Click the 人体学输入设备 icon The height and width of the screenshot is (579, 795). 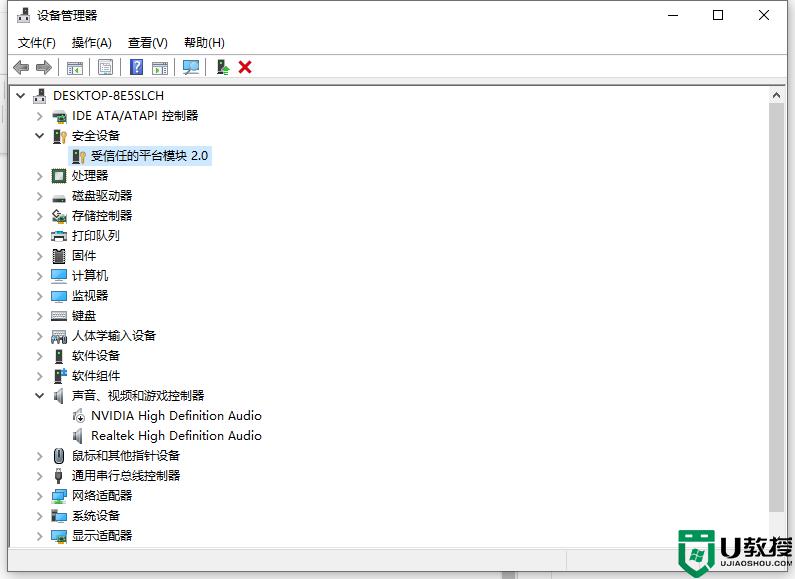pos(59,336)
